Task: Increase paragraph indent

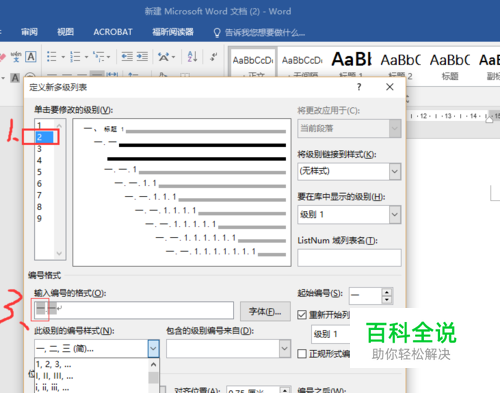Action: 142,57
